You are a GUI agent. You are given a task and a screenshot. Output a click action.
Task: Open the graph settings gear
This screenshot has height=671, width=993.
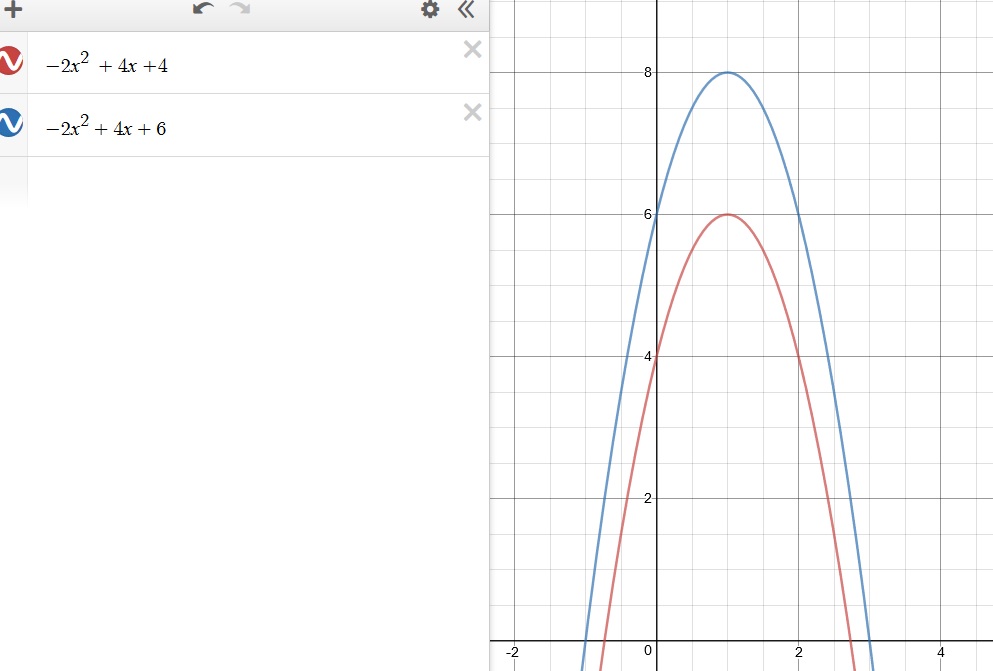click(x=430, y=10)
